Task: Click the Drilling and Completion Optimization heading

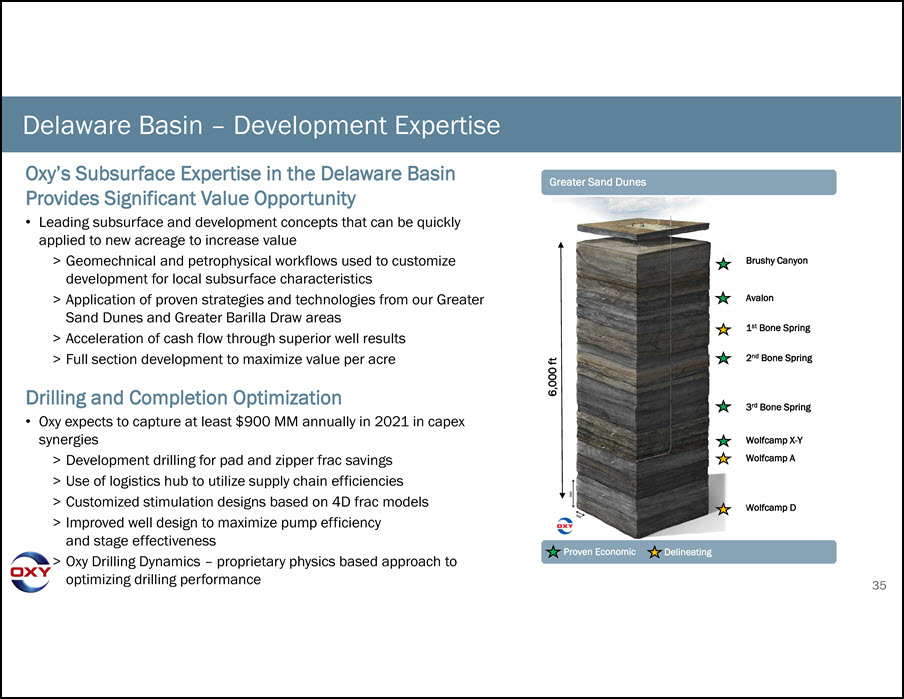Action: pyautogui.click(x=183, y=397)
